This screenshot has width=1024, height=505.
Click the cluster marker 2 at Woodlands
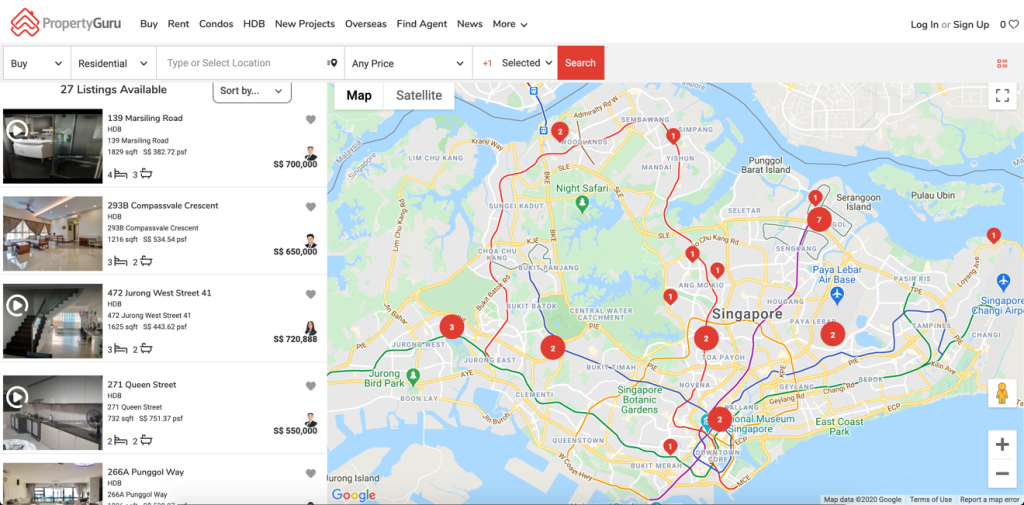click(x=559, y=131)
